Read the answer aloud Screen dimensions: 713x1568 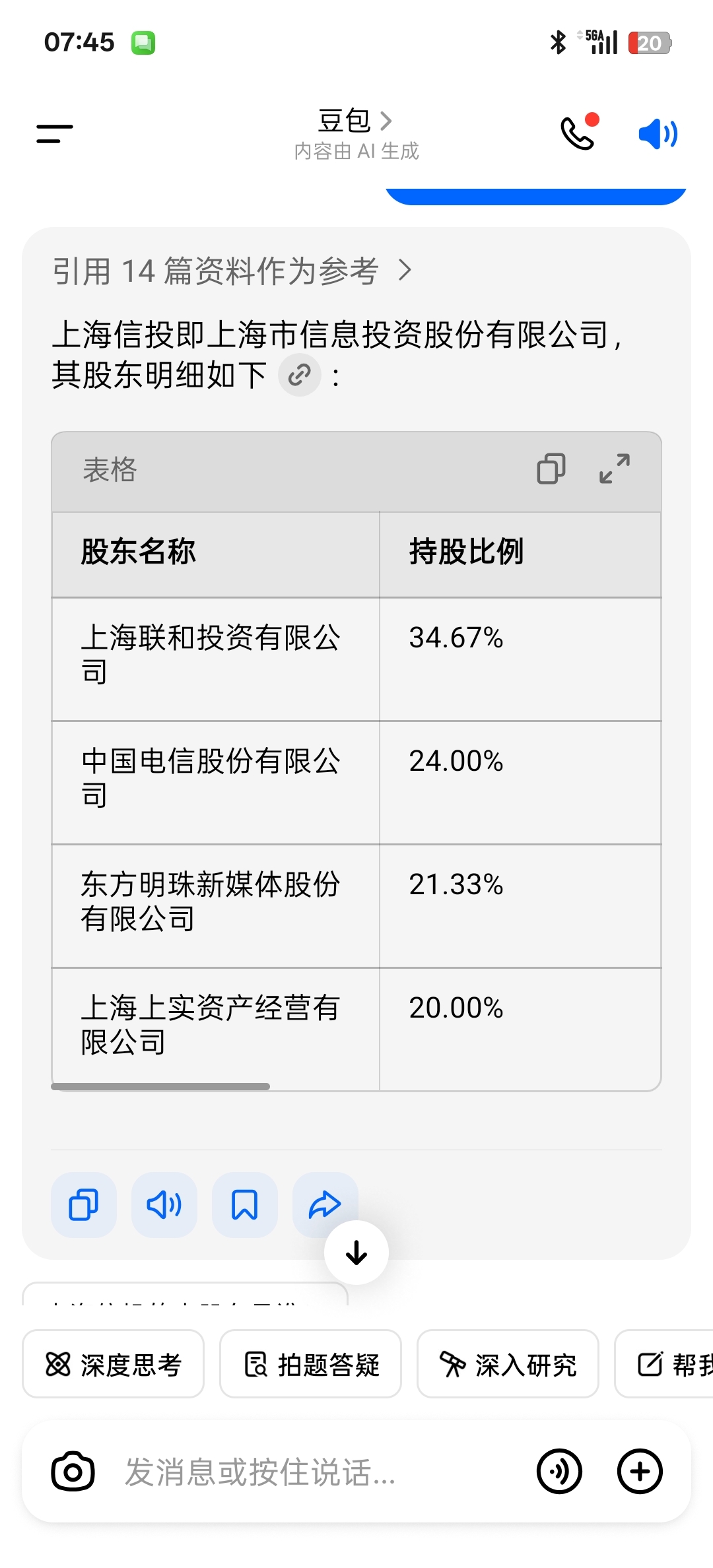point(164,1205)
